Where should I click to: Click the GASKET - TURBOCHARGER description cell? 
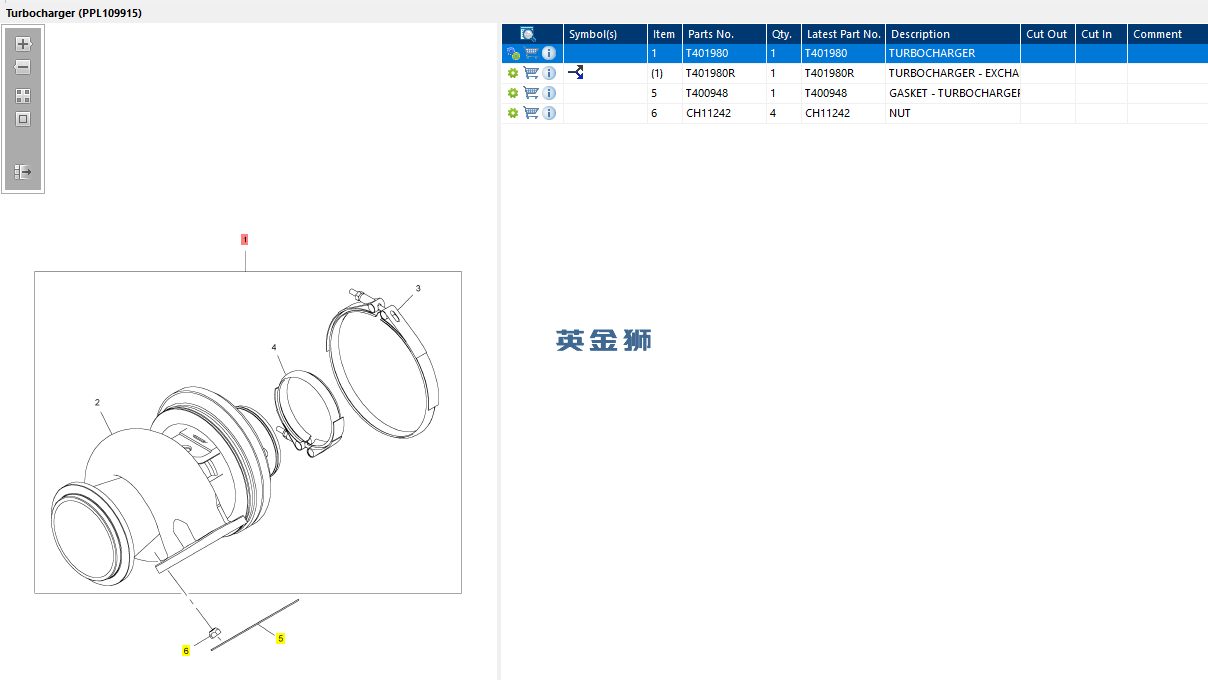click(x=953, y=93)
